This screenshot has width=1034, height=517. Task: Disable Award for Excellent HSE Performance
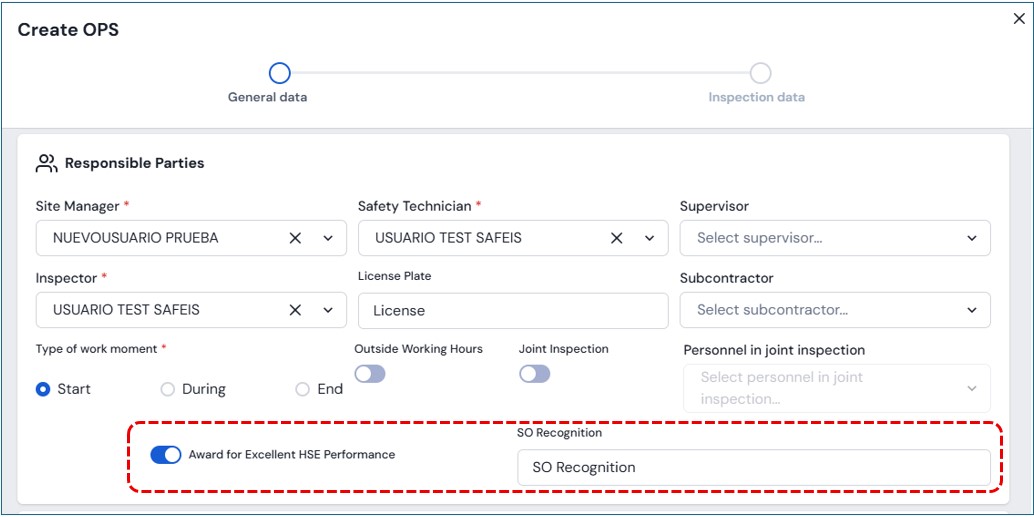tap(166, 455)
